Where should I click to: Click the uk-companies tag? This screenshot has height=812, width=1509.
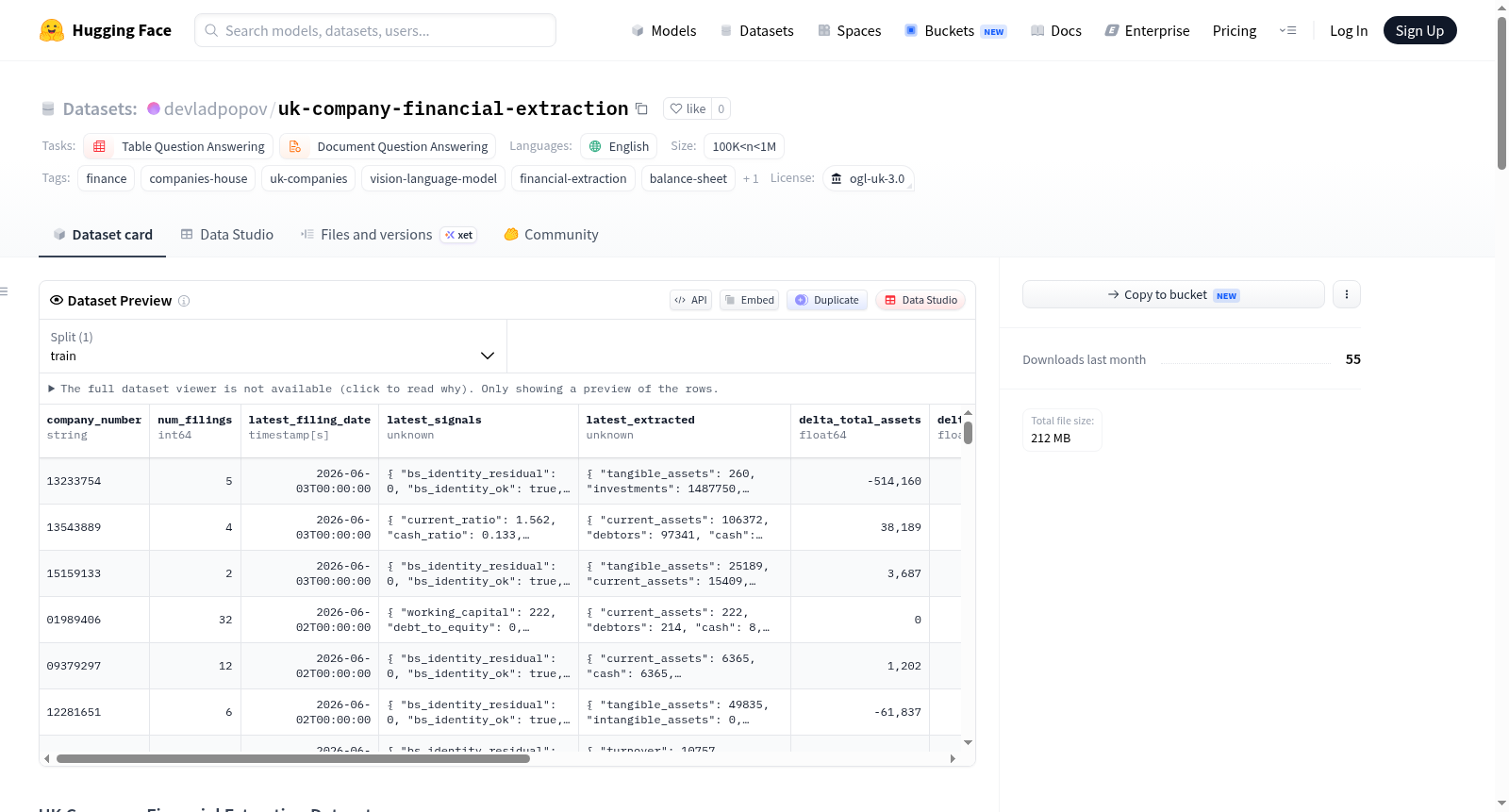point(308,178)
